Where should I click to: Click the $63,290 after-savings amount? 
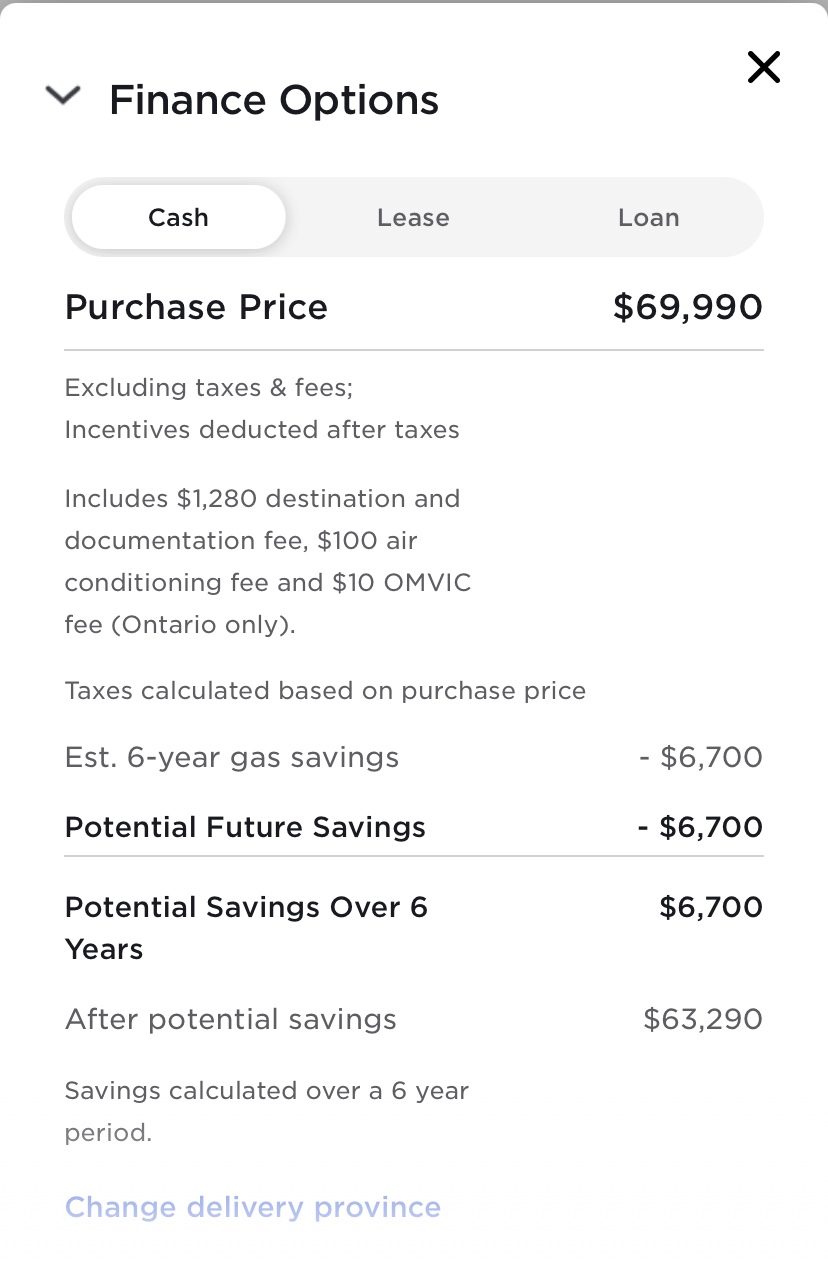703,1019
